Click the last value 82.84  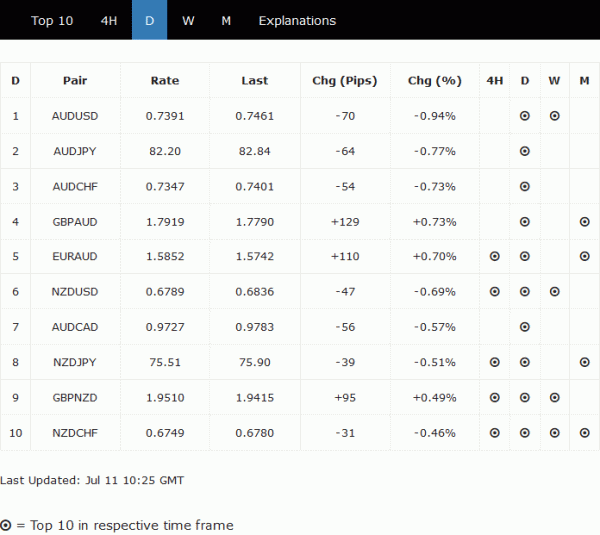click(255, 151)
